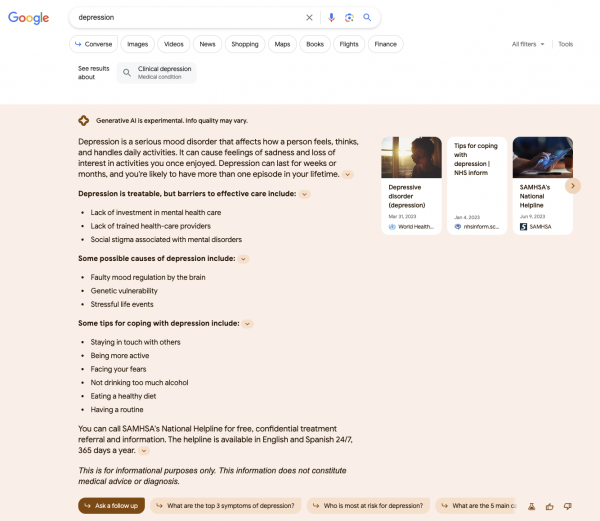Click 'Eating a healthy diet' bullet
Screen dimensions: 600x521
click(123, 396)
